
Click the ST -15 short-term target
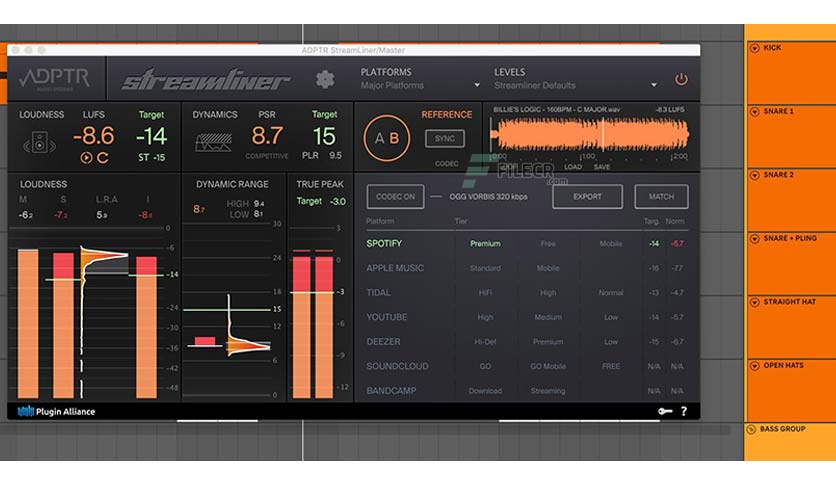(151, 158)
